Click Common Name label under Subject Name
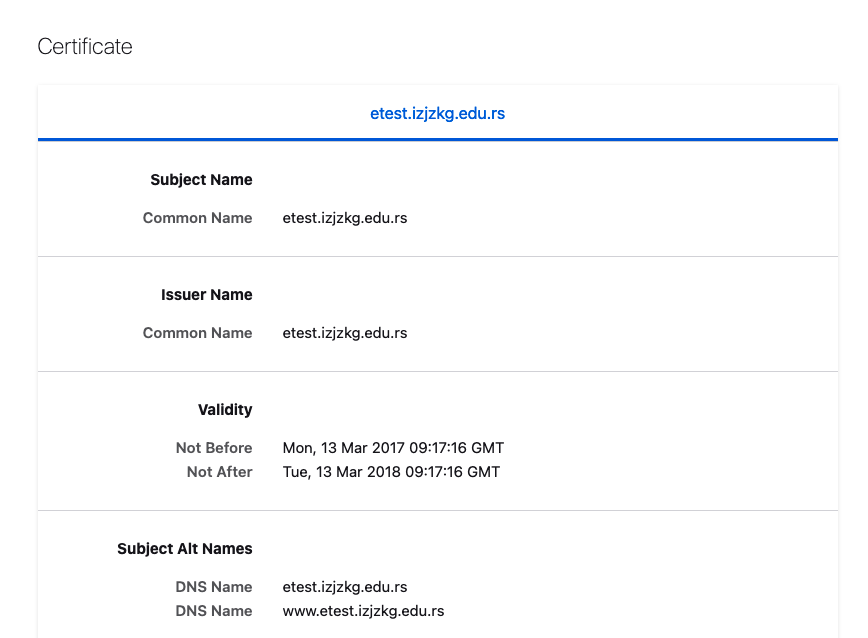The height and width of the screenshot is (638, 868). coord(197,218)
